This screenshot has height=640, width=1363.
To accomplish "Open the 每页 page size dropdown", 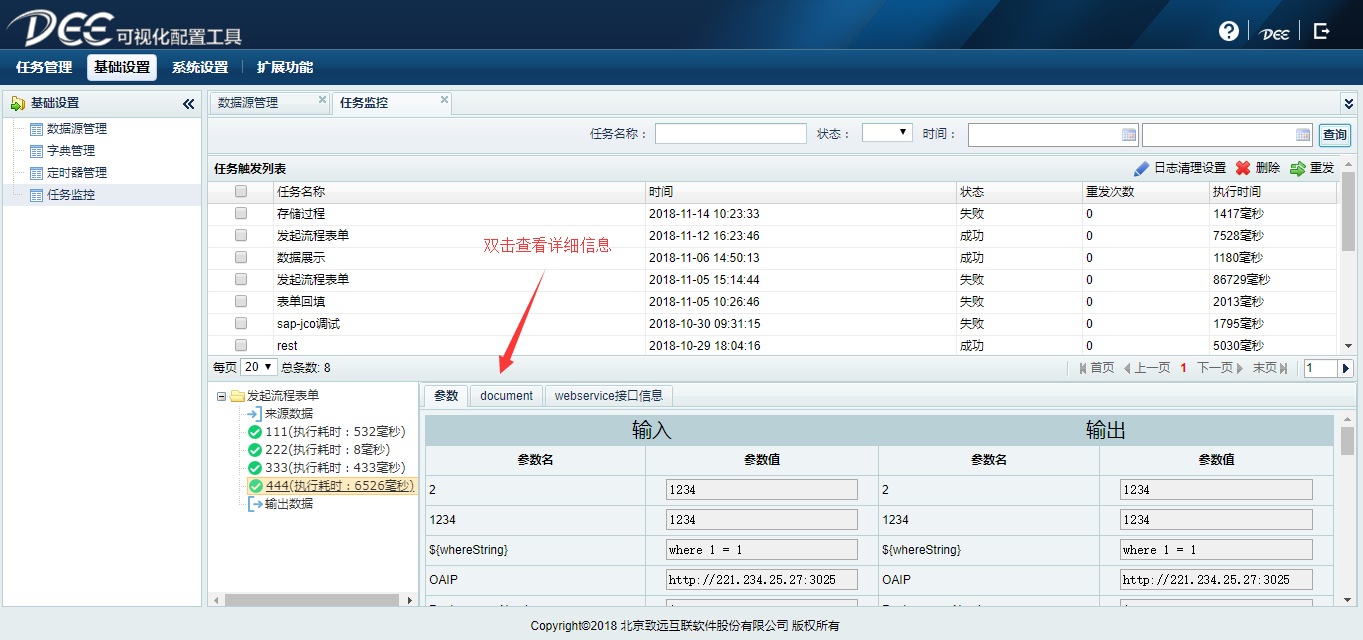I will [x=259, y=367].
